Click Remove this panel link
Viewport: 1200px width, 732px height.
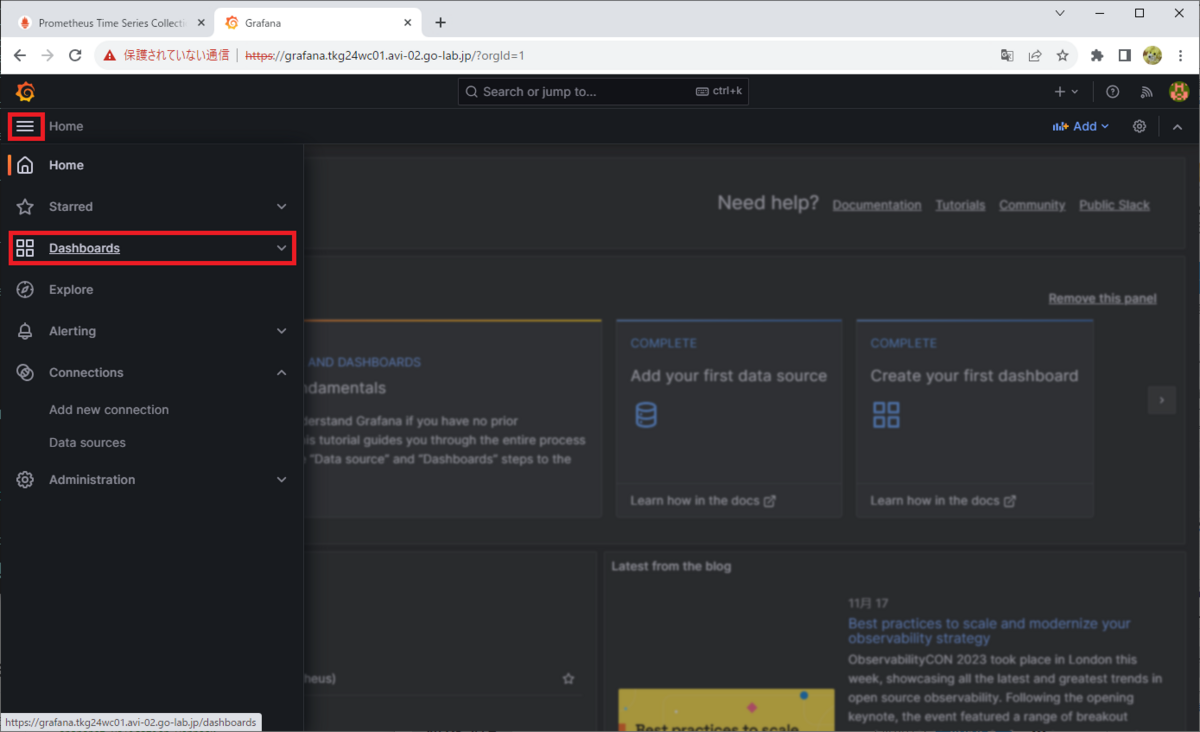point(1102,298)
